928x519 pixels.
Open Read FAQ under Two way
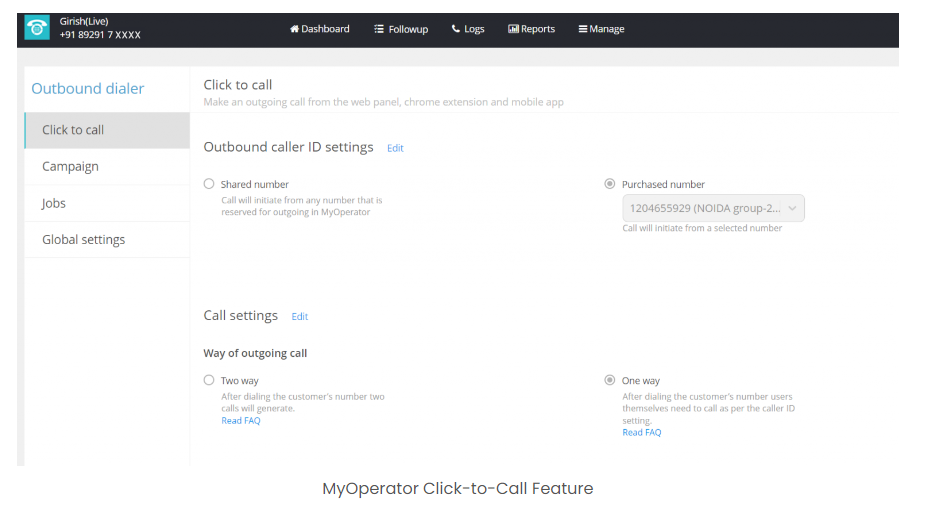(241, 421)
